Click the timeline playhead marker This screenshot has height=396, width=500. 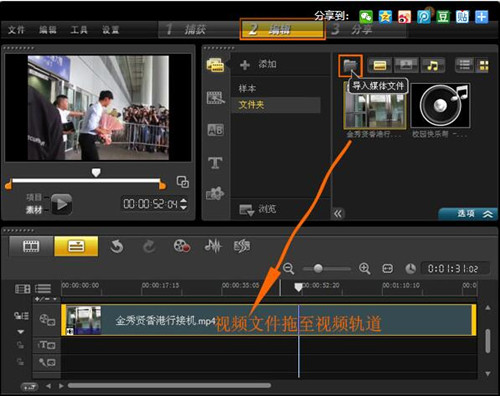[298, 287]
